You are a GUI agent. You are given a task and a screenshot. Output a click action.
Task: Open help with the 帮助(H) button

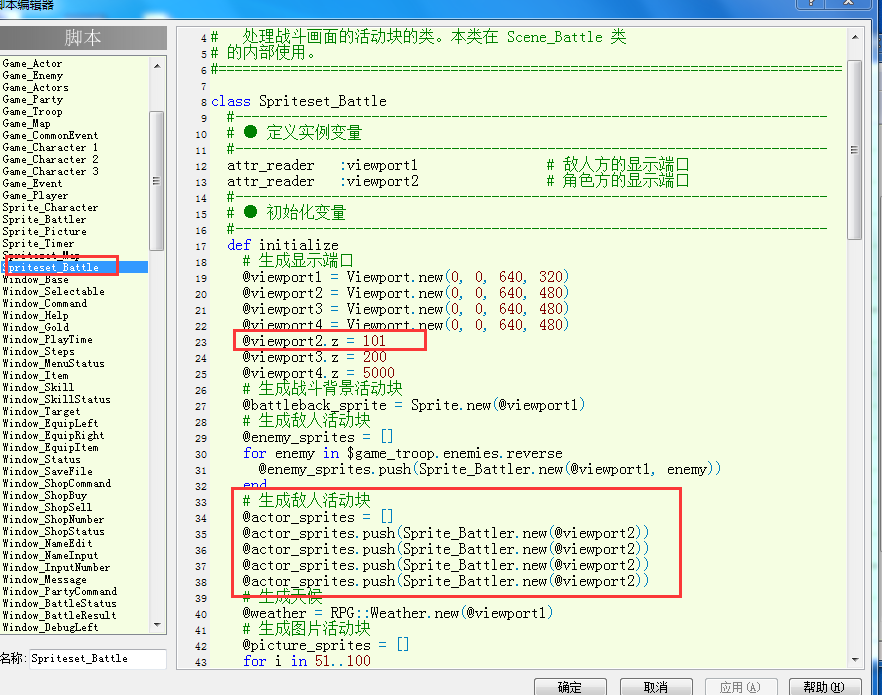pos(825,687)
